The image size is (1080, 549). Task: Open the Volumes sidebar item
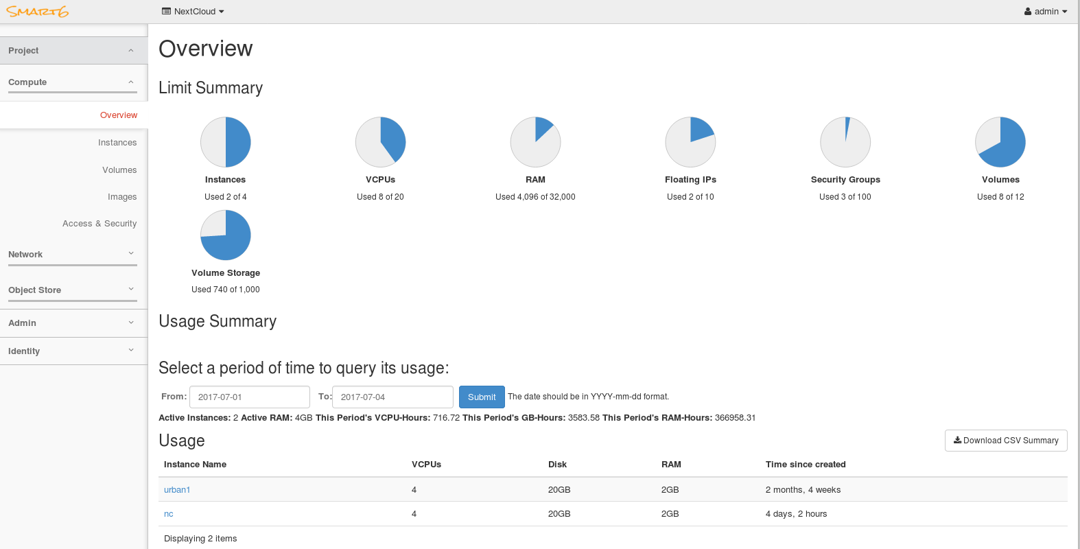[119, 170]
